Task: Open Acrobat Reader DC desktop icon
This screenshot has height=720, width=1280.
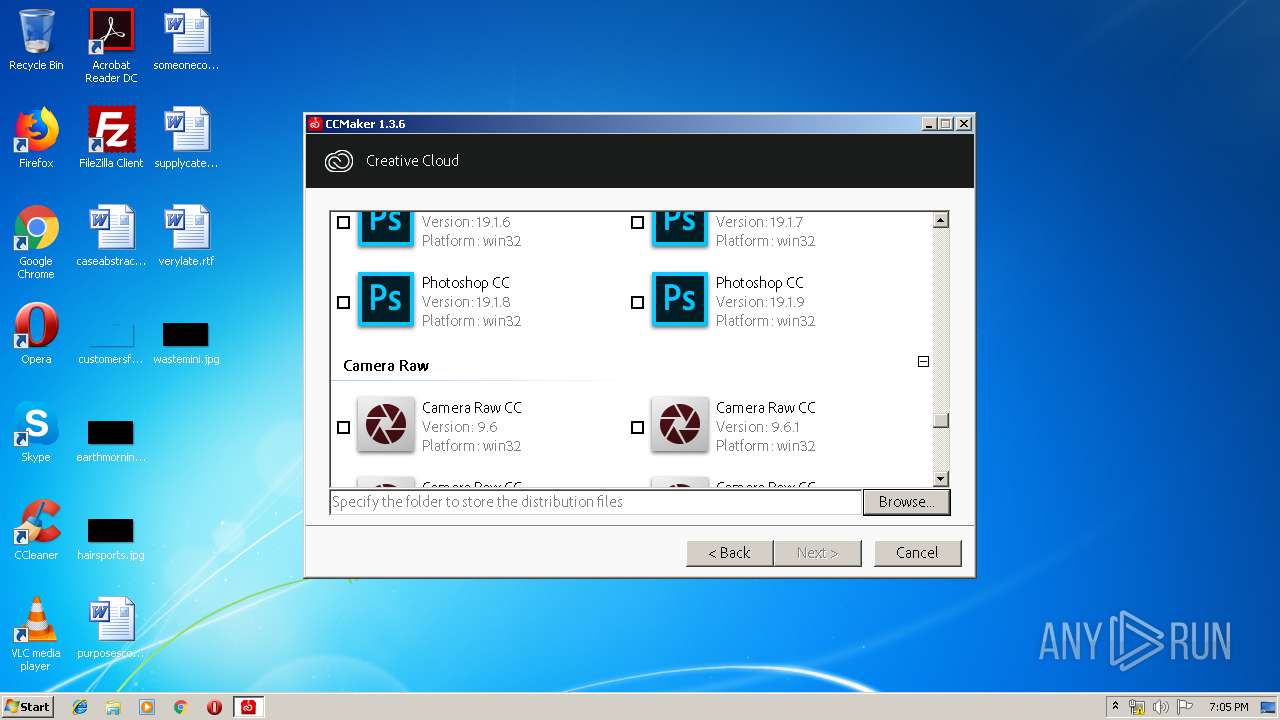Action: (111, 32)
